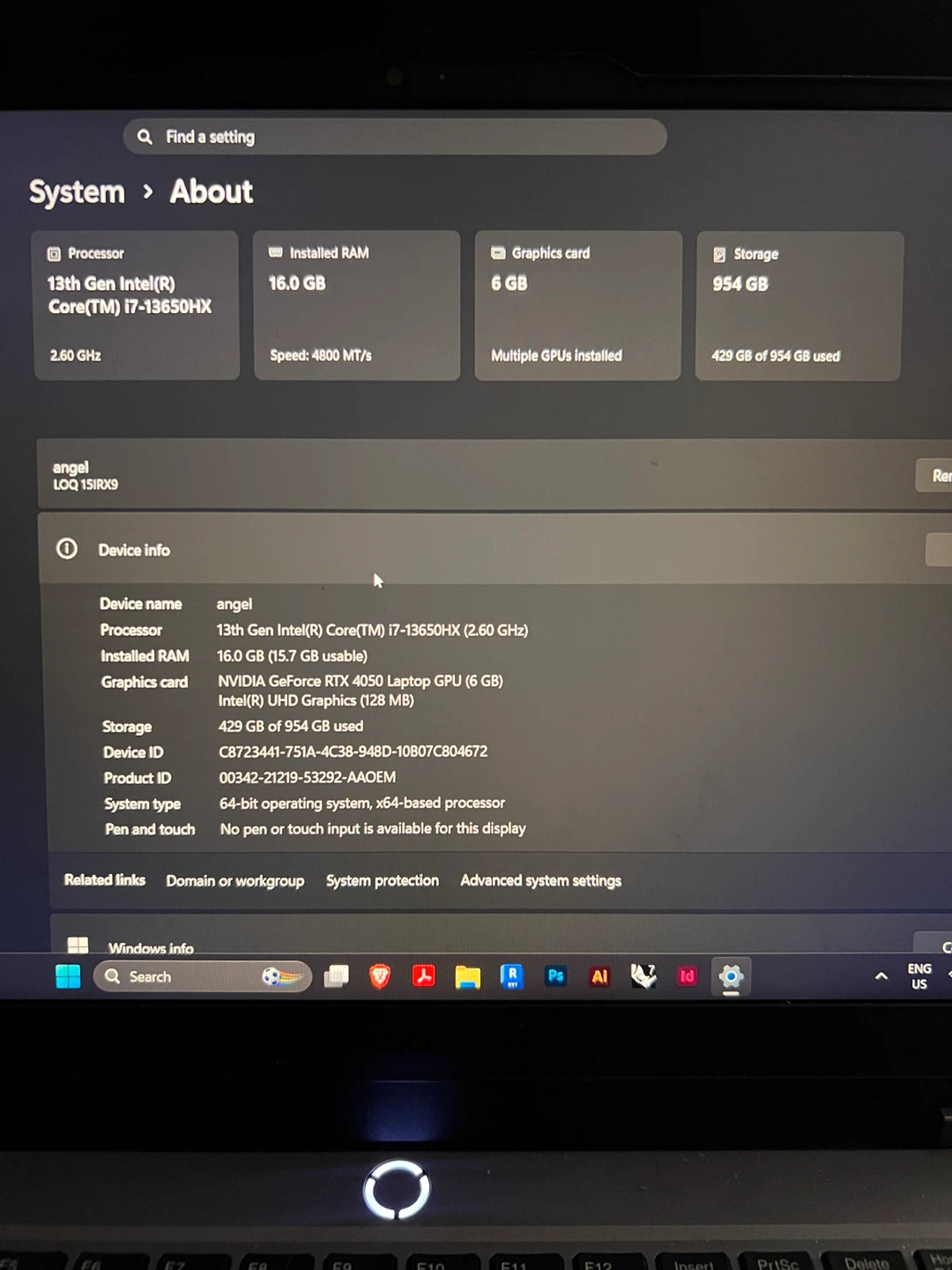The height and width of the screenshot is (1270, 952).
Task: Click the Settings gear taskbar icon
Action: tap(731, 977)
